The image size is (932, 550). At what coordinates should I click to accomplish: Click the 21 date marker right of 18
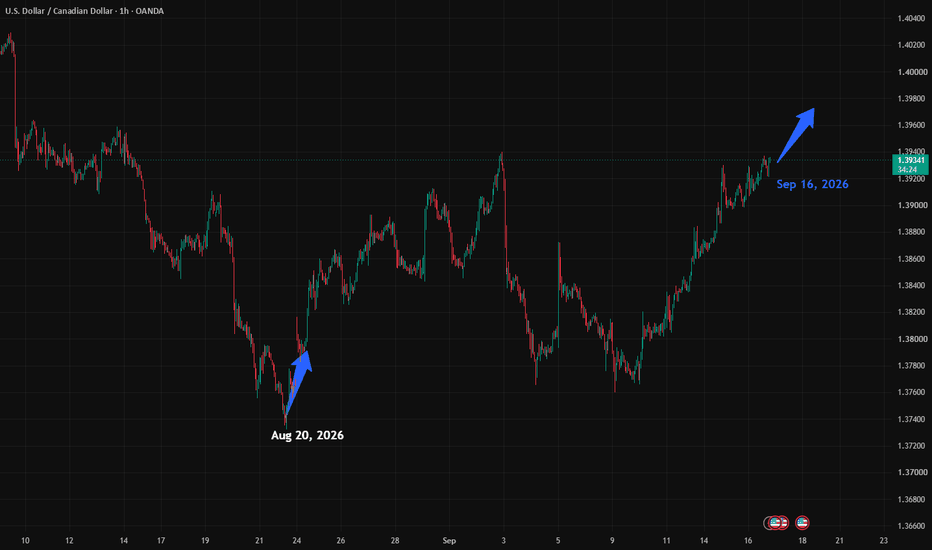(839, 540)
